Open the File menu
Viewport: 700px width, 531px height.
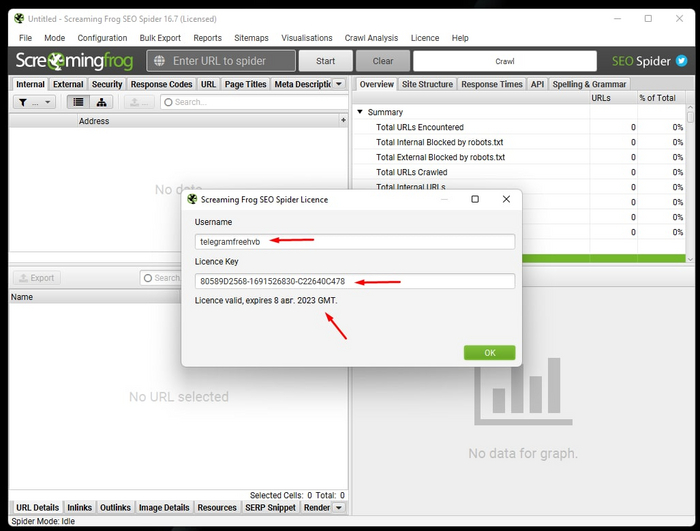pos(25,38)
